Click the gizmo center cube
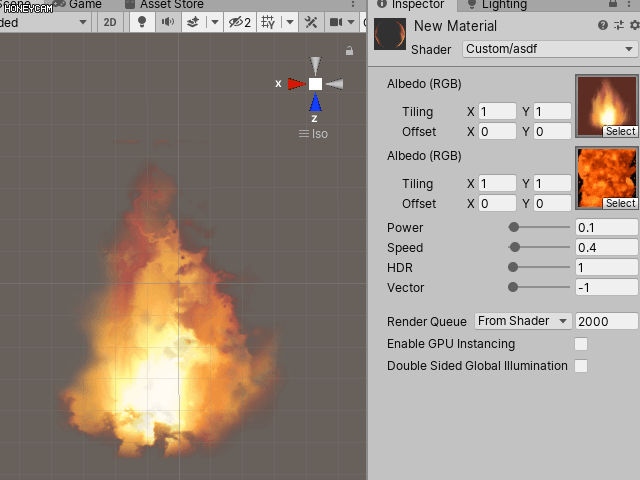Screen dimensions: 640x480 point(315,84)
